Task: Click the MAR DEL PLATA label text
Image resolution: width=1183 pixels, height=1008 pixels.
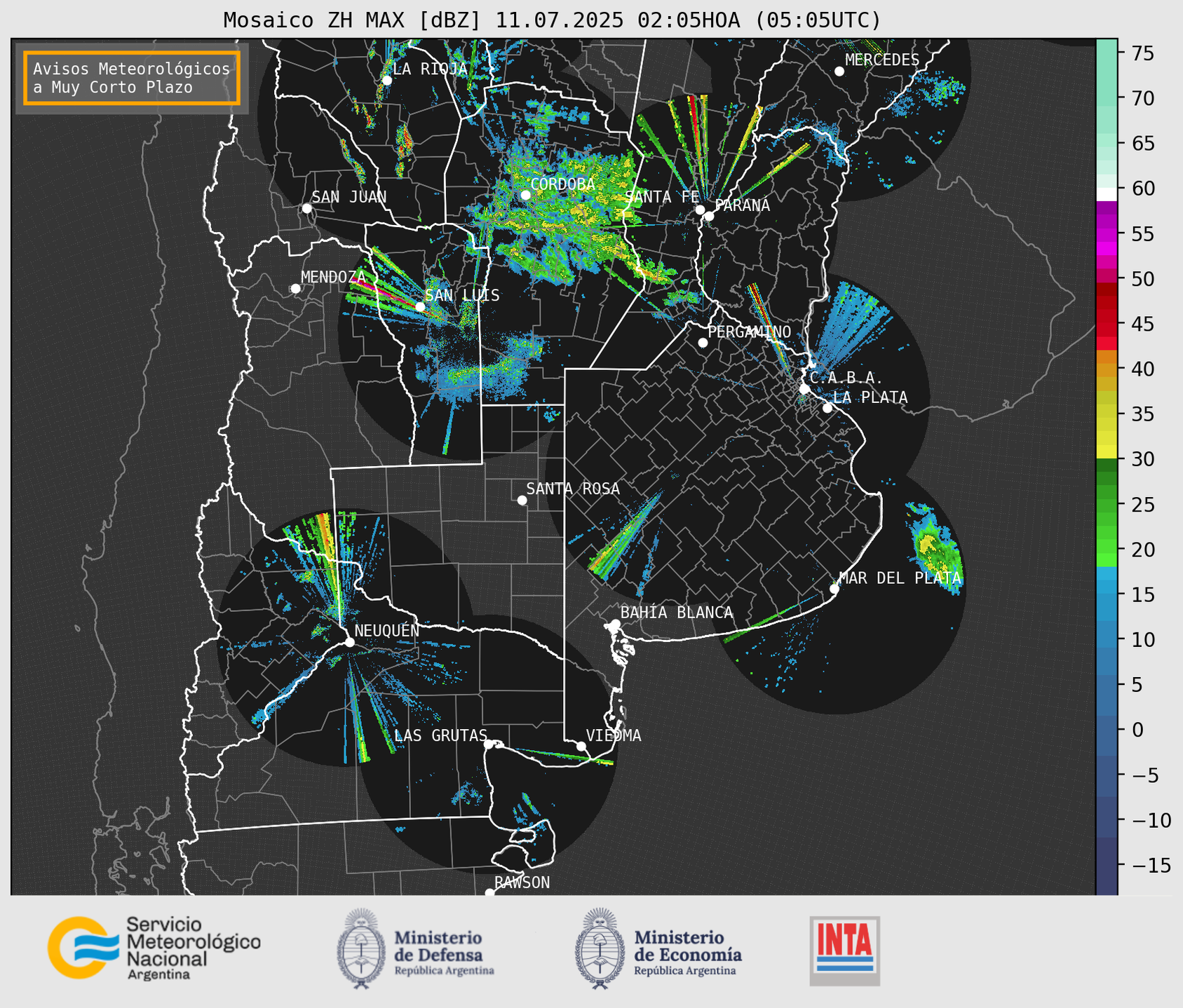Action: point(900,578)
